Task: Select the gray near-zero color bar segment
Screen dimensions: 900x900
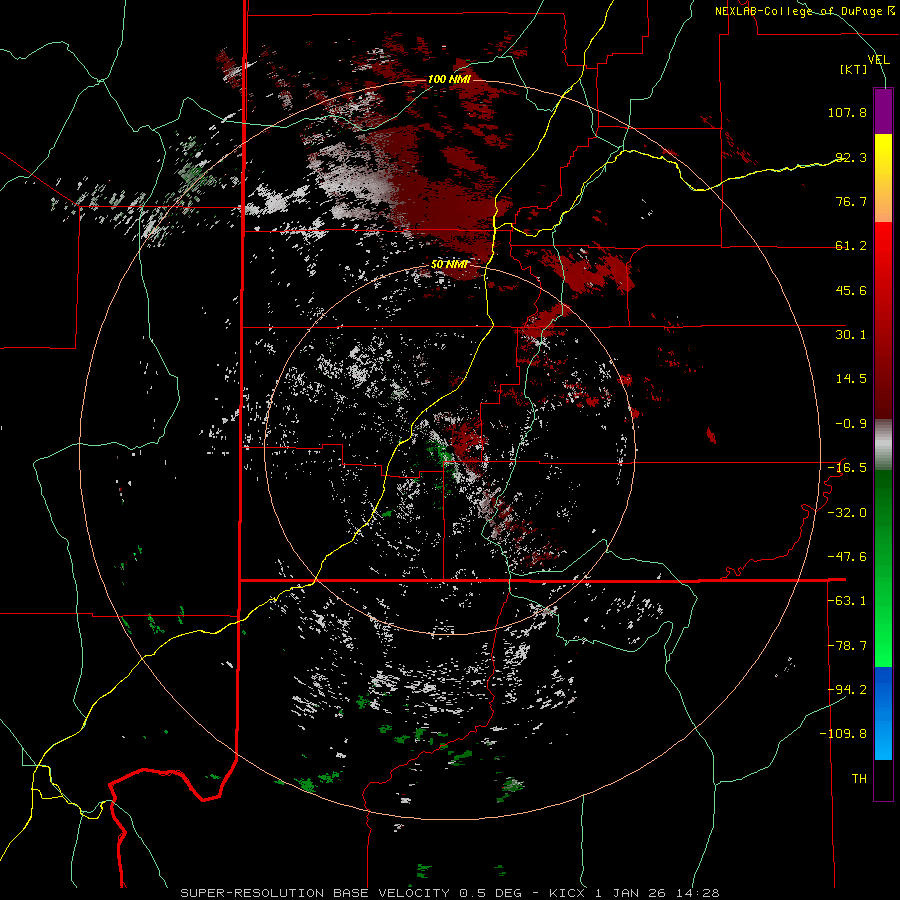Action: click(x=883, y=445)
